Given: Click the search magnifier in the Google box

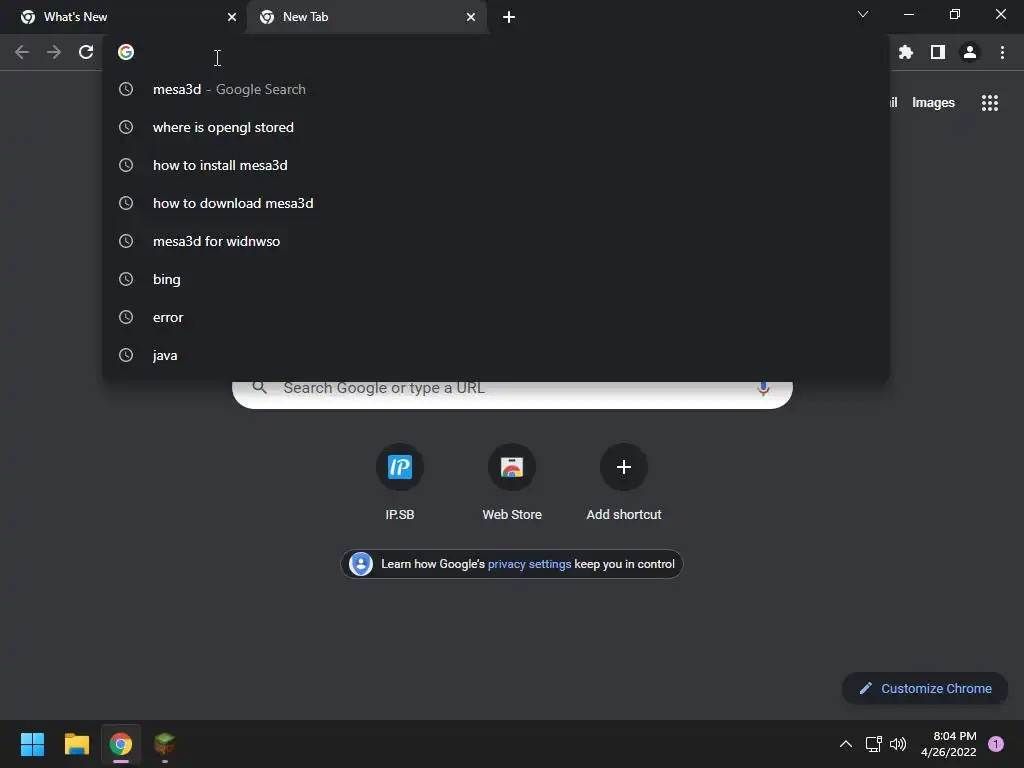Looking at the screenshot, I should click(x=260, y=387).
